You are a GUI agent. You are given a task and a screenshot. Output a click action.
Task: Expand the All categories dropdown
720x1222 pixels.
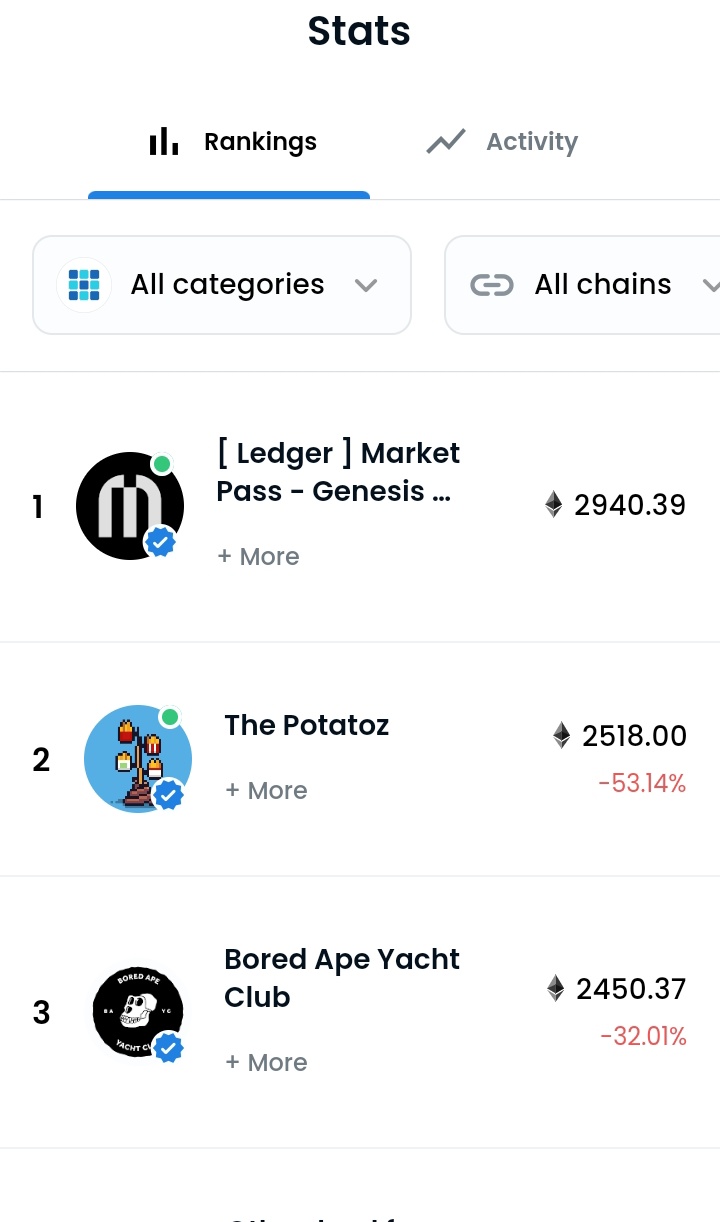click(x=222, y=285)
